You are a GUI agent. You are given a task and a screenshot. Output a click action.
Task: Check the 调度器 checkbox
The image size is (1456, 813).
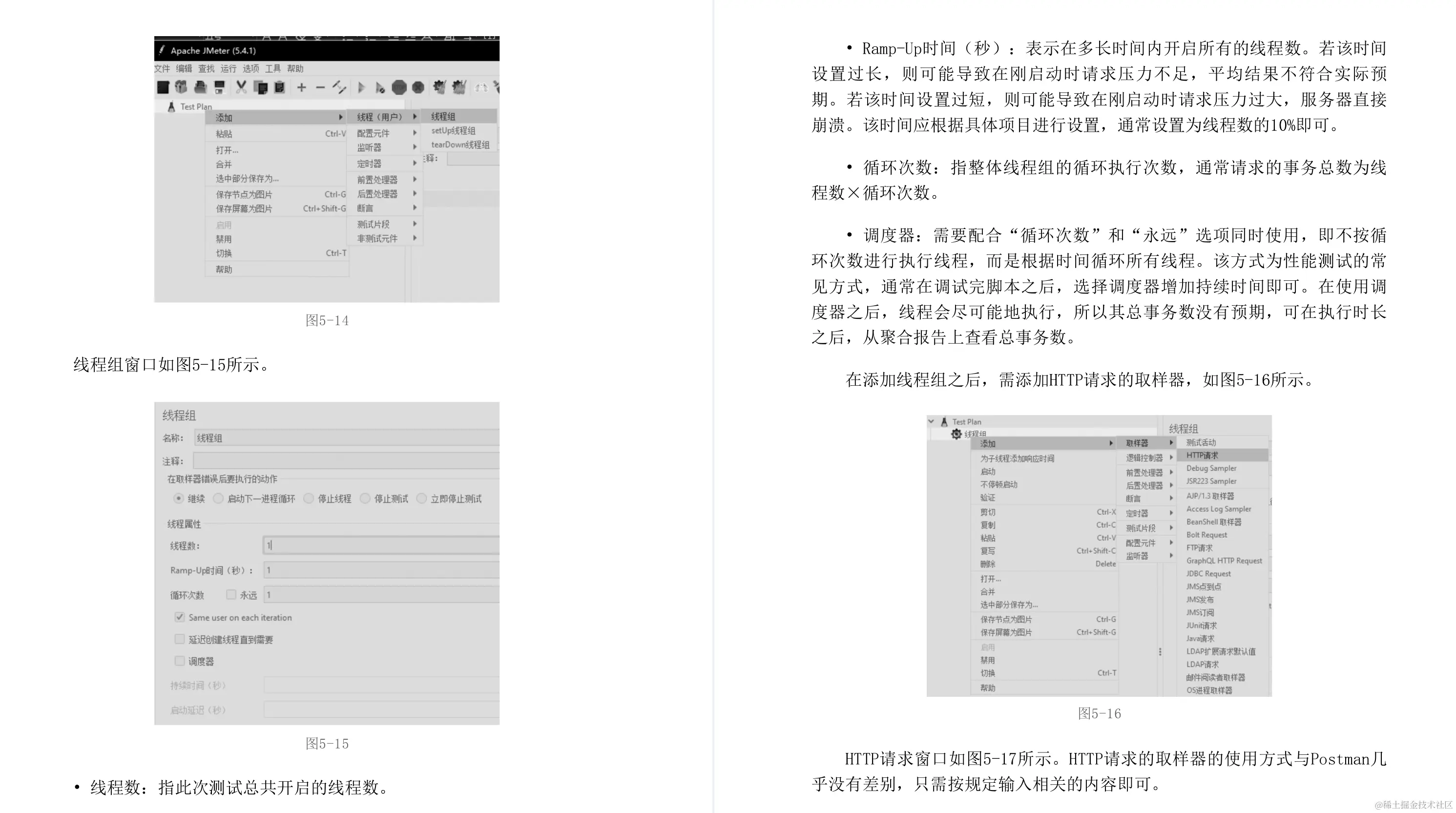(180, 661)
